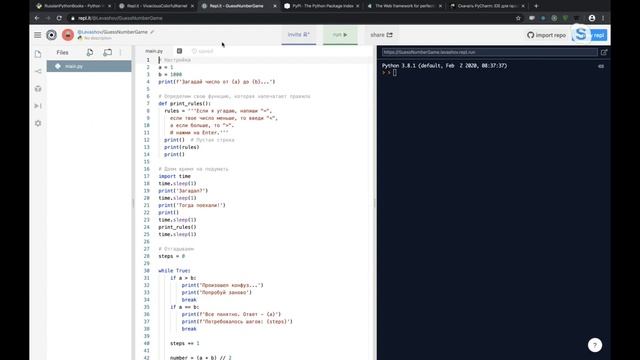
Task: Add a new file icon
Action: [90, 52]
